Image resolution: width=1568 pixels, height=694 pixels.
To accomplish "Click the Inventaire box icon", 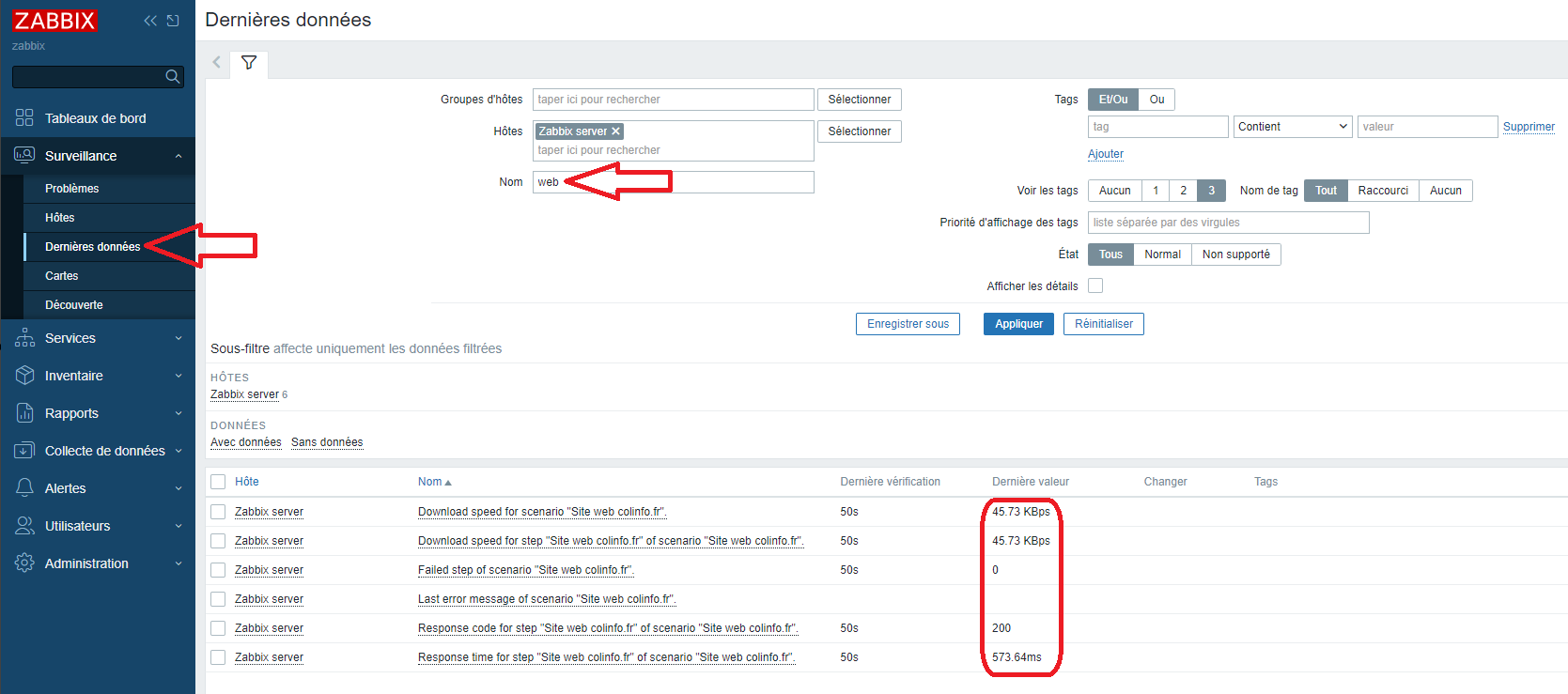I will (x=24, y=376).
